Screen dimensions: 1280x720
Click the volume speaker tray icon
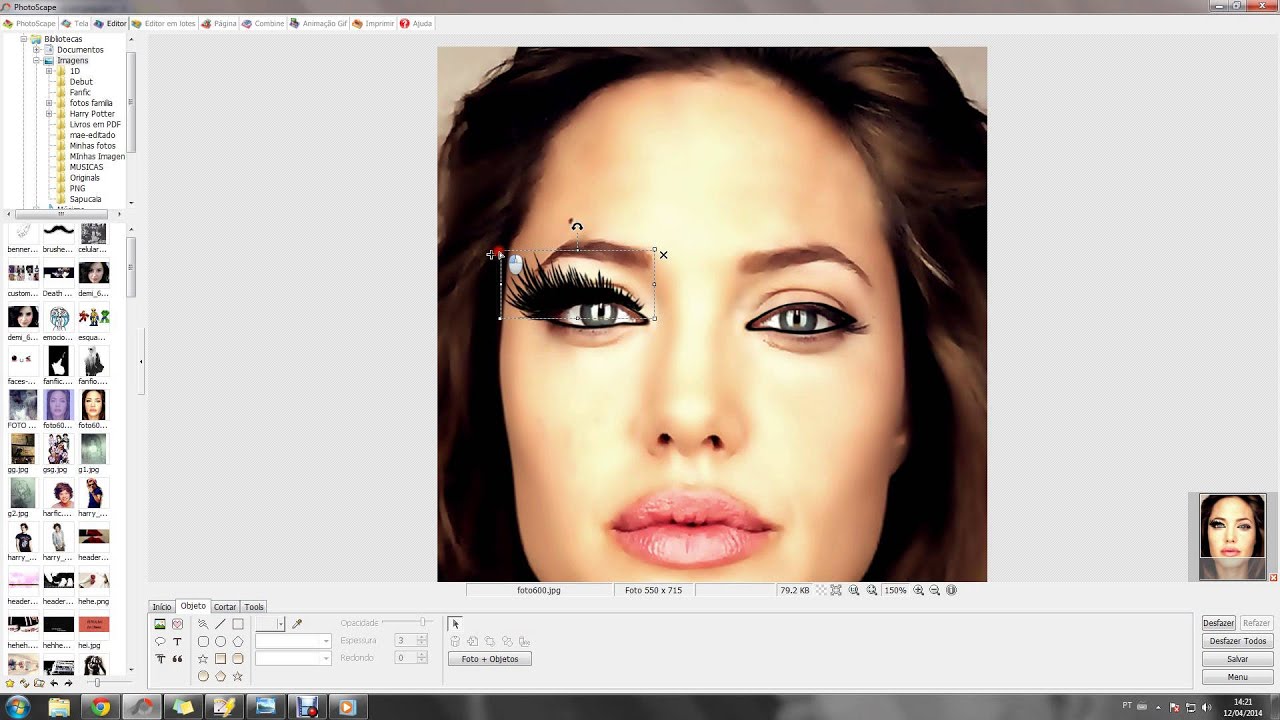tap(1207, 707)
